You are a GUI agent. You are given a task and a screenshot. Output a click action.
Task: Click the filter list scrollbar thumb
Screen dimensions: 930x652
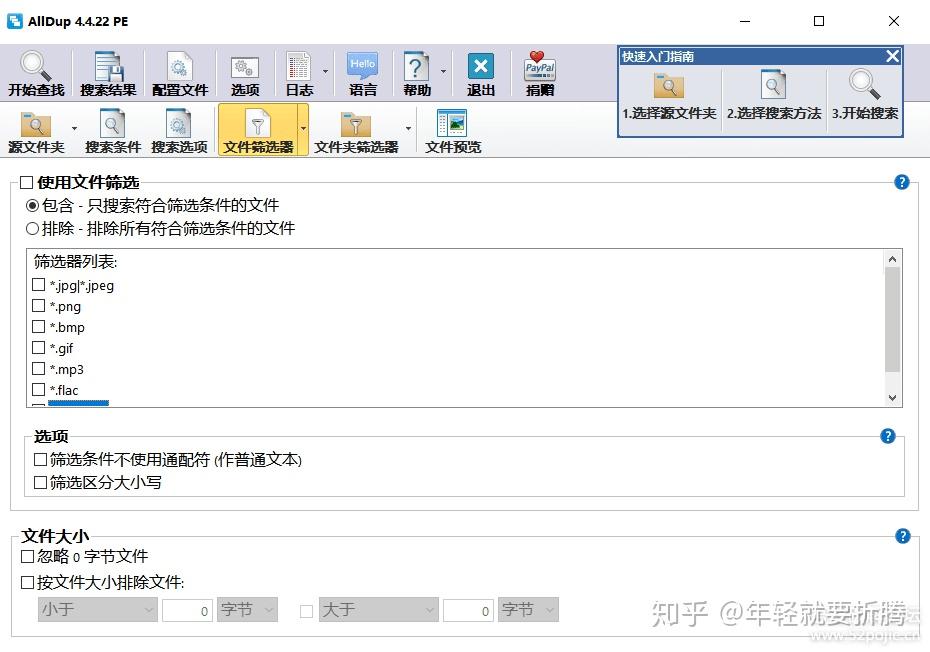892,320
